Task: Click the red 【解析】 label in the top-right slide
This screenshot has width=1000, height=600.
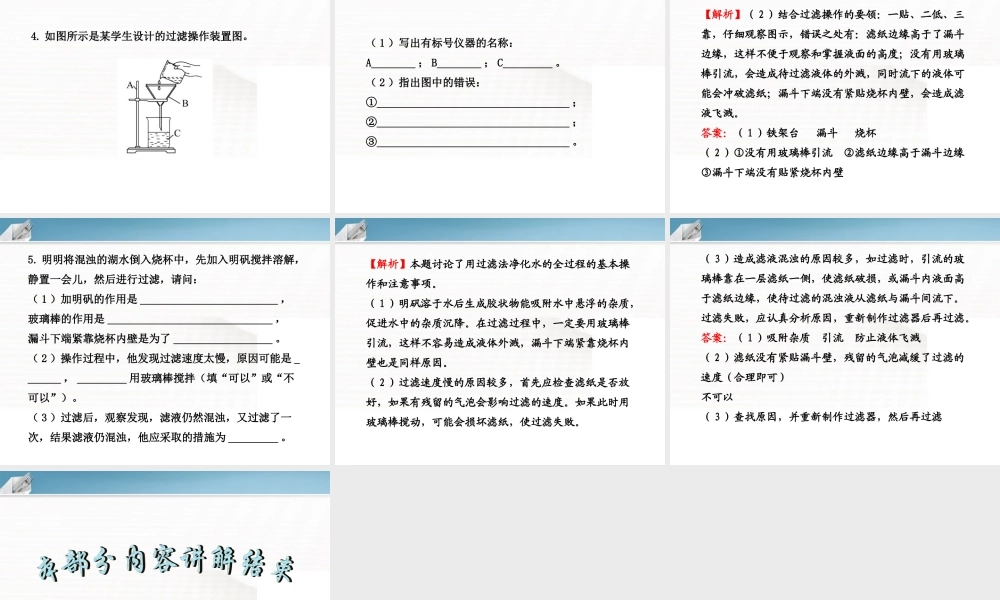Action: coord(722,15)
